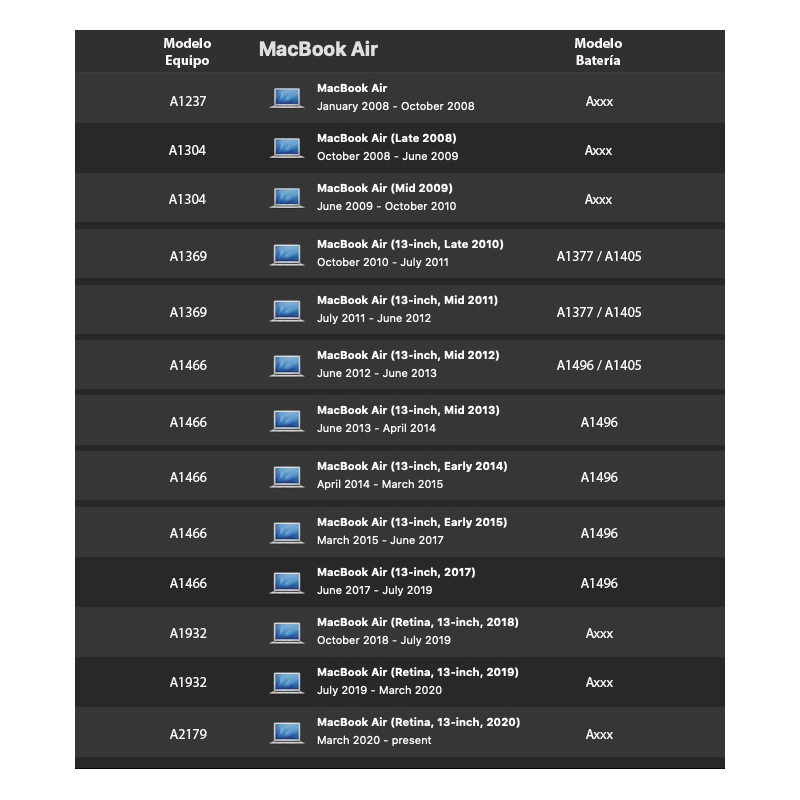Click the 'June 2017 - July 2019' date range
800x800 pixels.
point(374,590)
